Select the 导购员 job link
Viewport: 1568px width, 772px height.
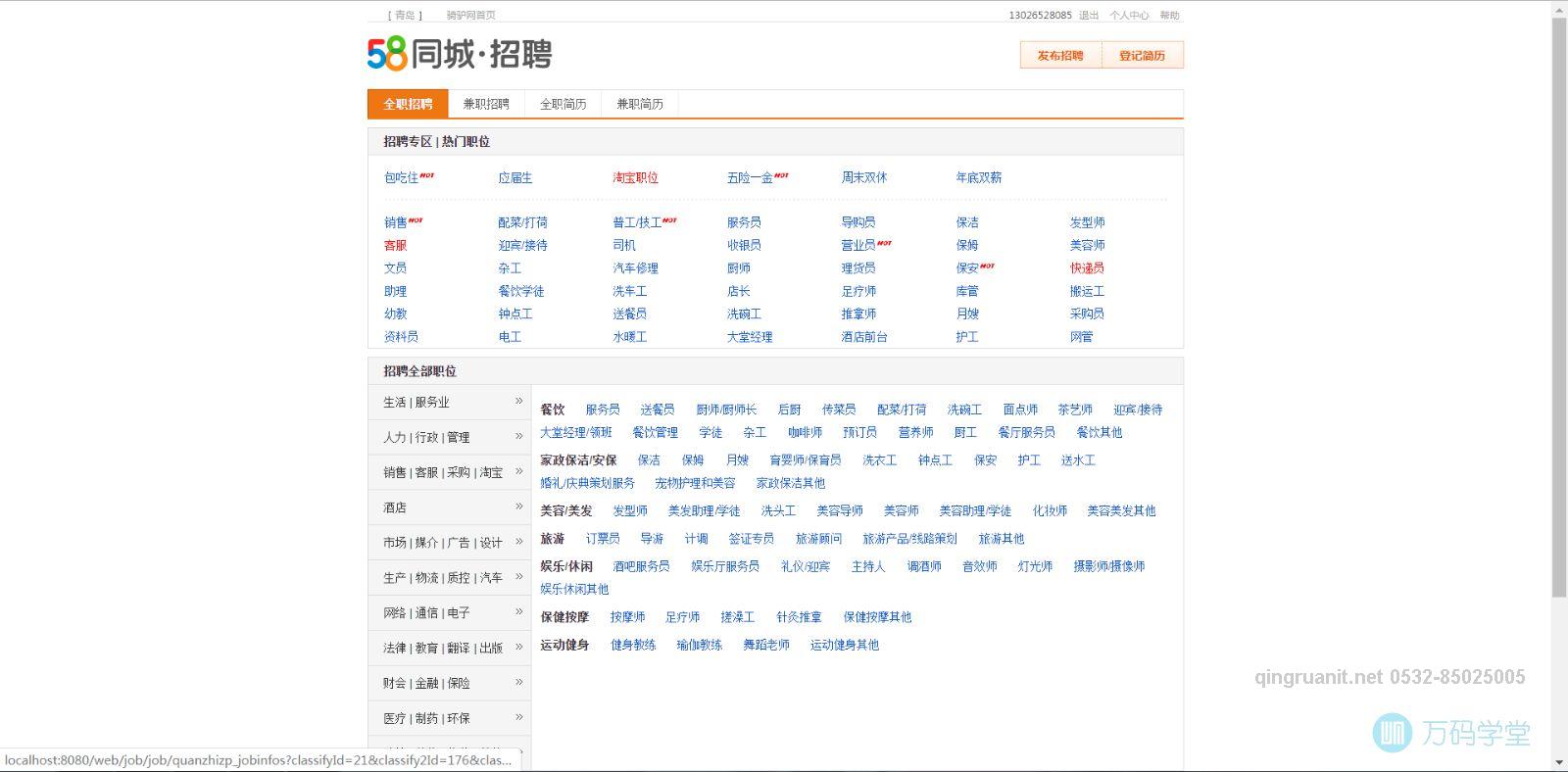tap(858, 223)
